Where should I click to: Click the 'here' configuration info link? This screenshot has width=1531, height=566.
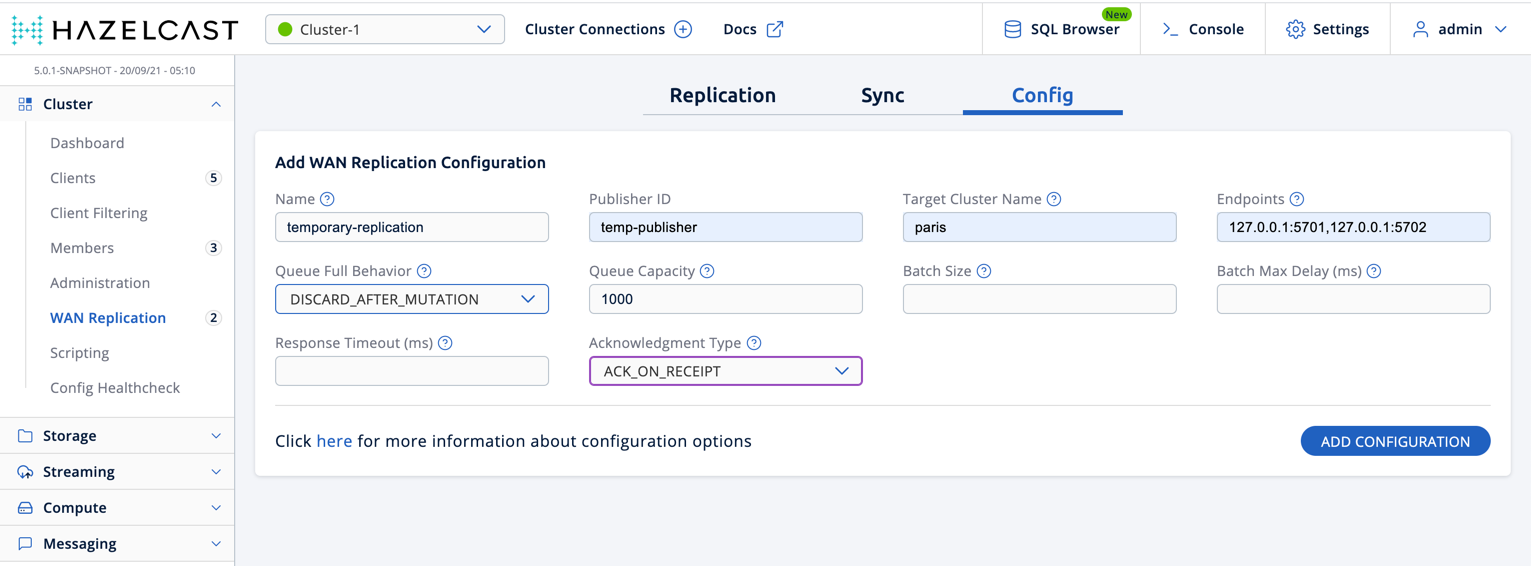point(334,441)
